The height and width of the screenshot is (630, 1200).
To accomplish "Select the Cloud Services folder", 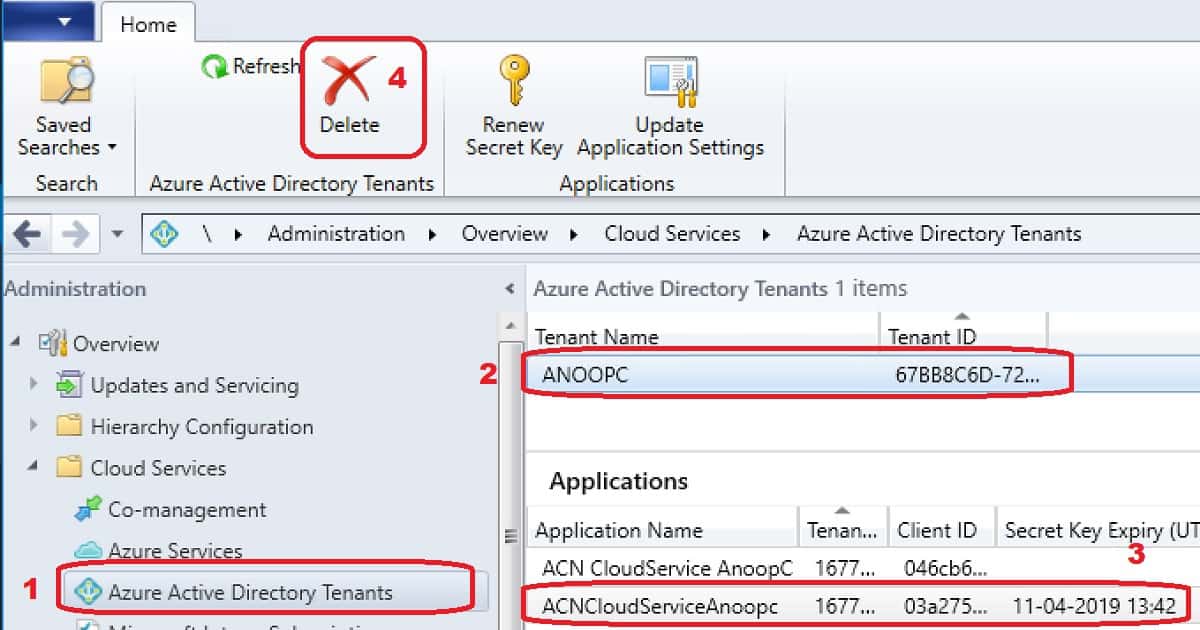I will click(x=158, y=468).
